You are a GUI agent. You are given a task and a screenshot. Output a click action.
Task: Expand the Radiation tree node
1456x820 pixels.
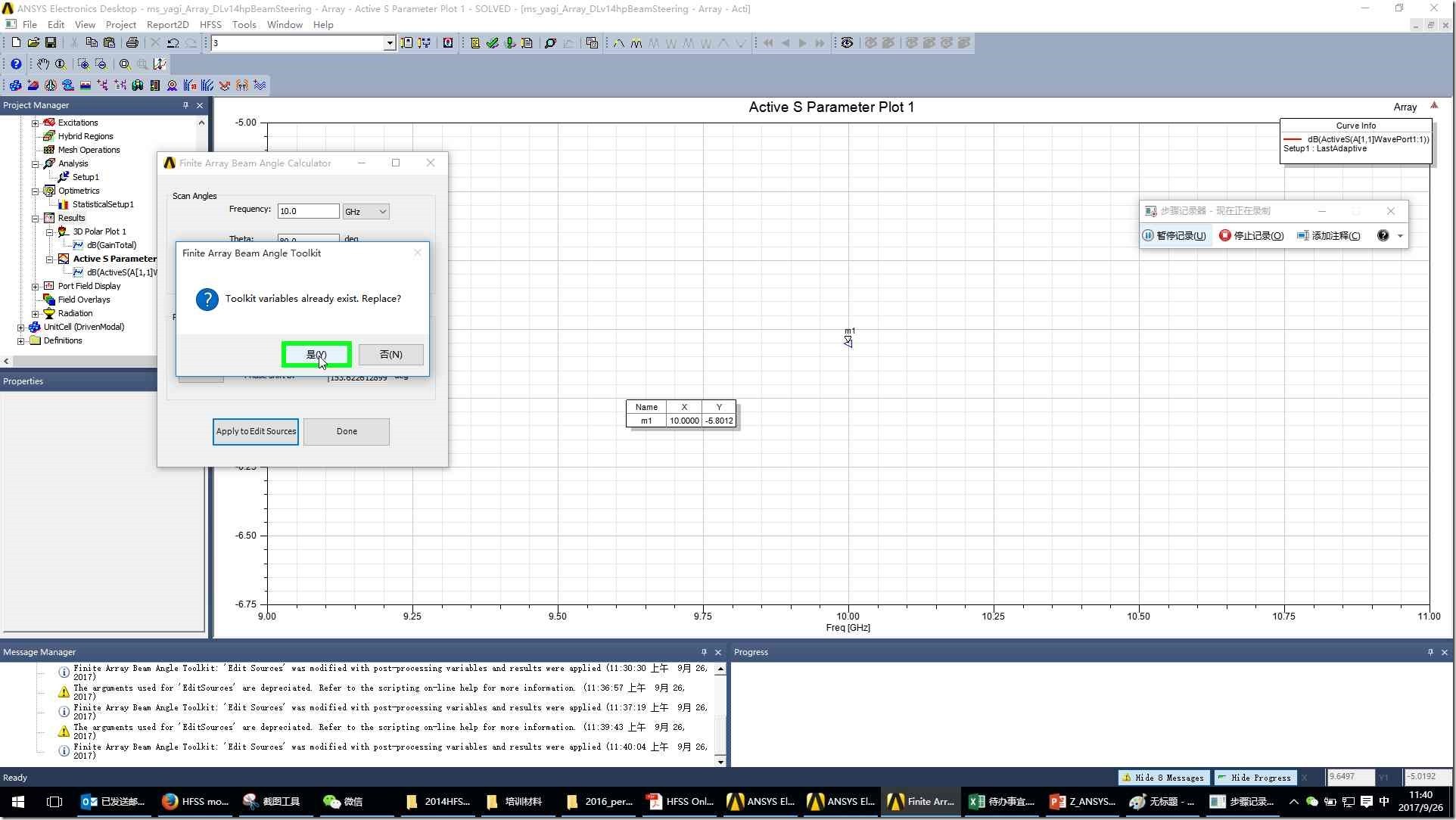[x=35, y=313]
